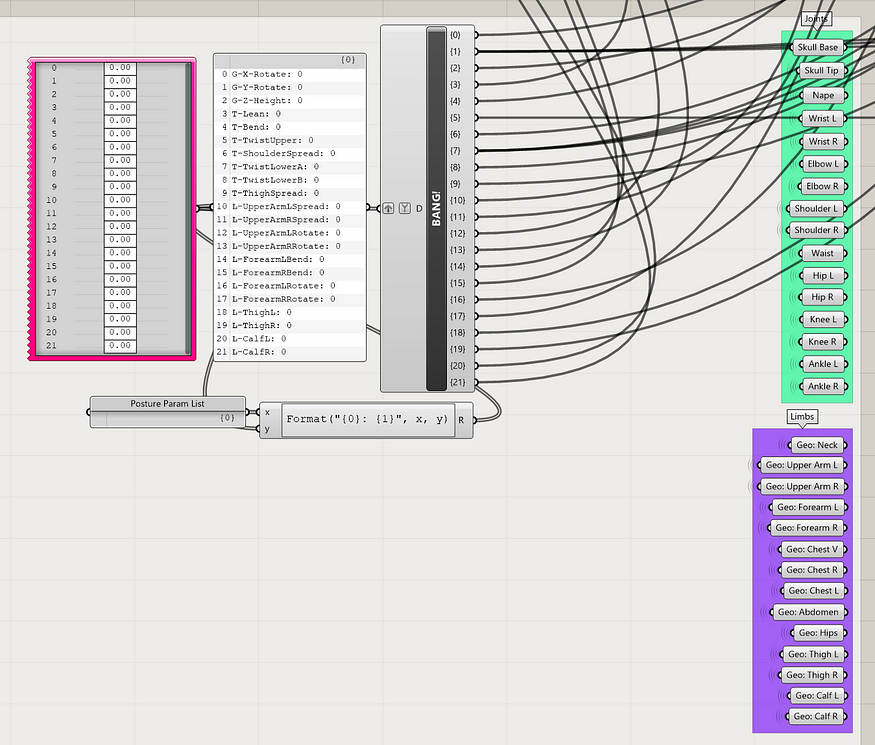875x745 pixels.
Task: Click the 0.00 field on slider row 10
Action: click(120, 200)
